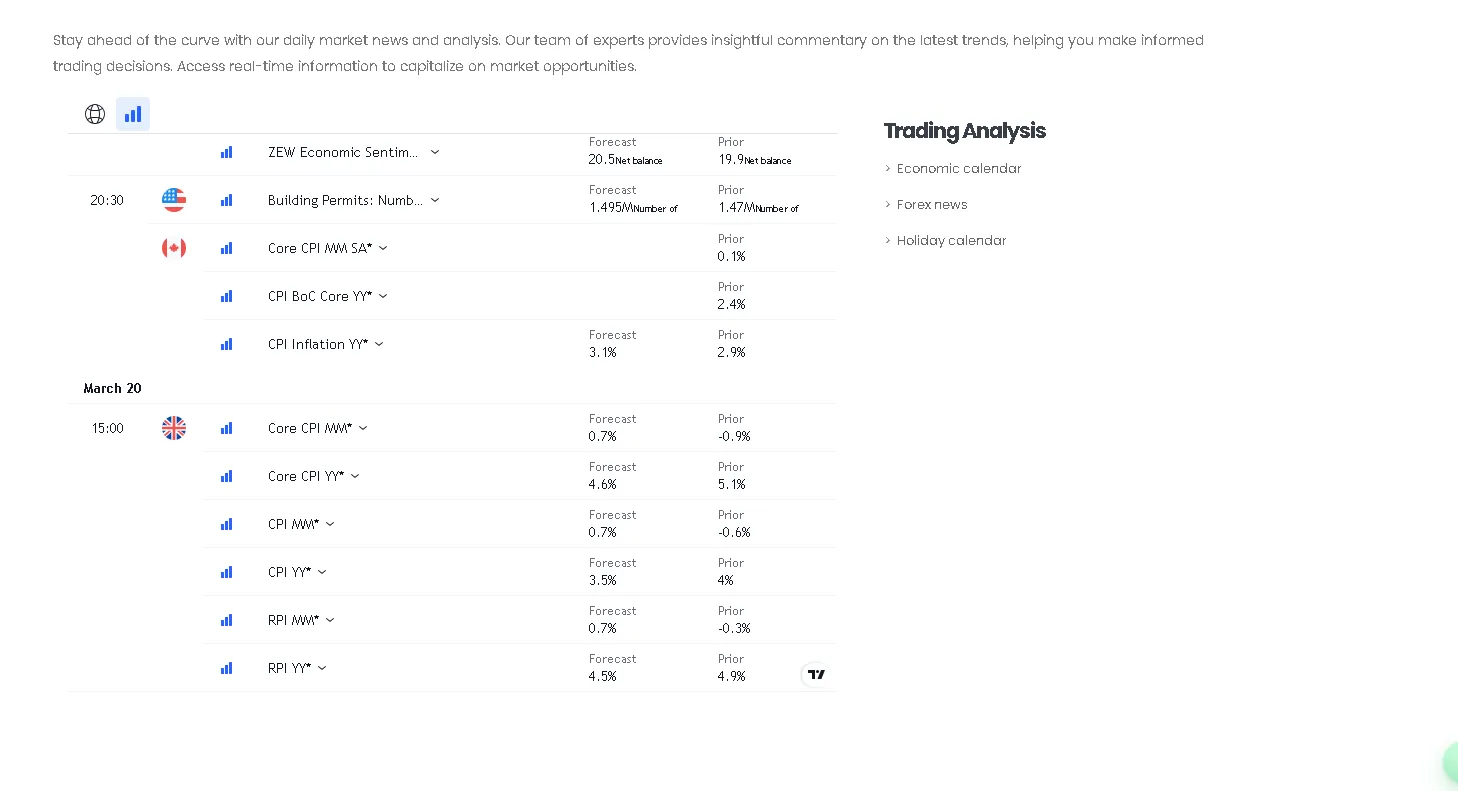The width and height of the screenshot is (1458, 791).
Task: Click importance icon beside CPI Inflation YY
Action: click(x=227, y=344)
